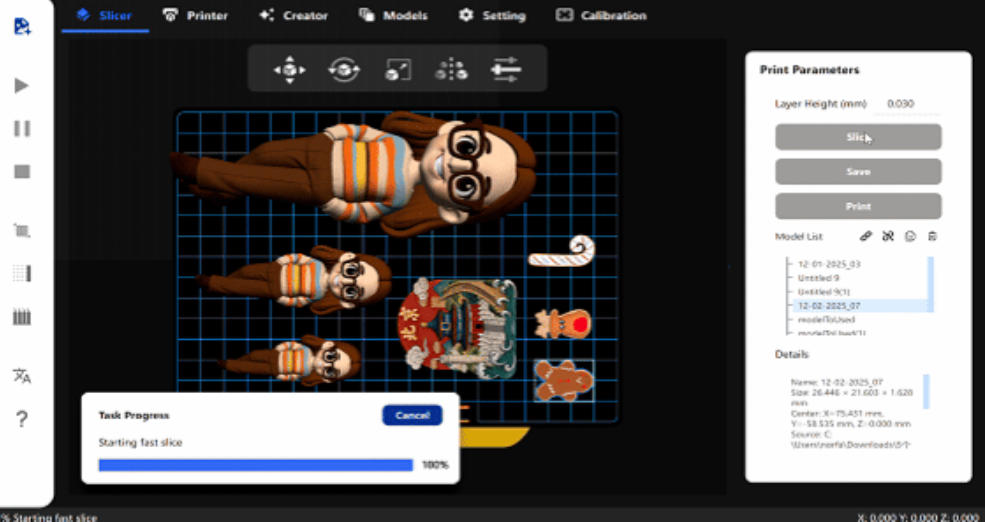
Task: Click the Print button
Action: click(x=858, y=207)
